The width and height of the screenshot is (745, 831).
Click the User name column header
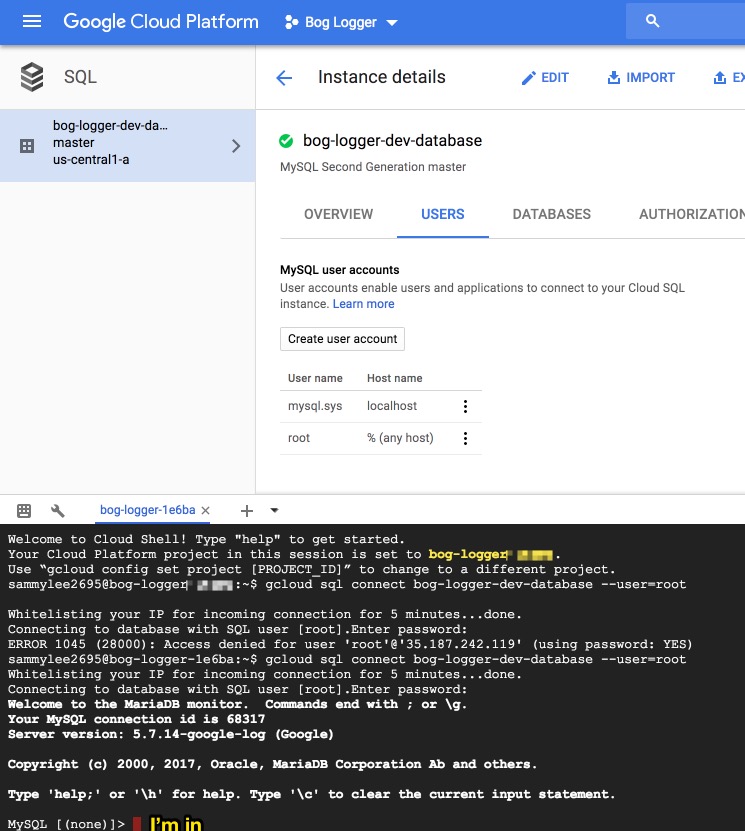coord(315,378)
